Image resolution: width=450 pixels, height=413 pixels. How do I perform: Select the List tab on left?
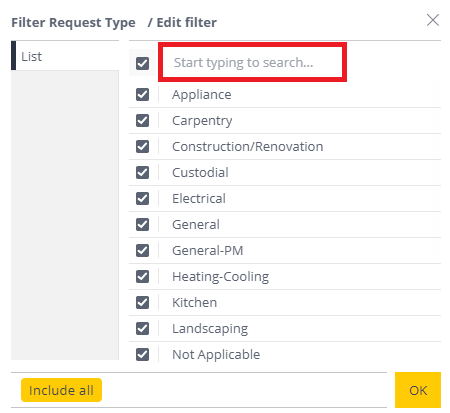[65, 56]
